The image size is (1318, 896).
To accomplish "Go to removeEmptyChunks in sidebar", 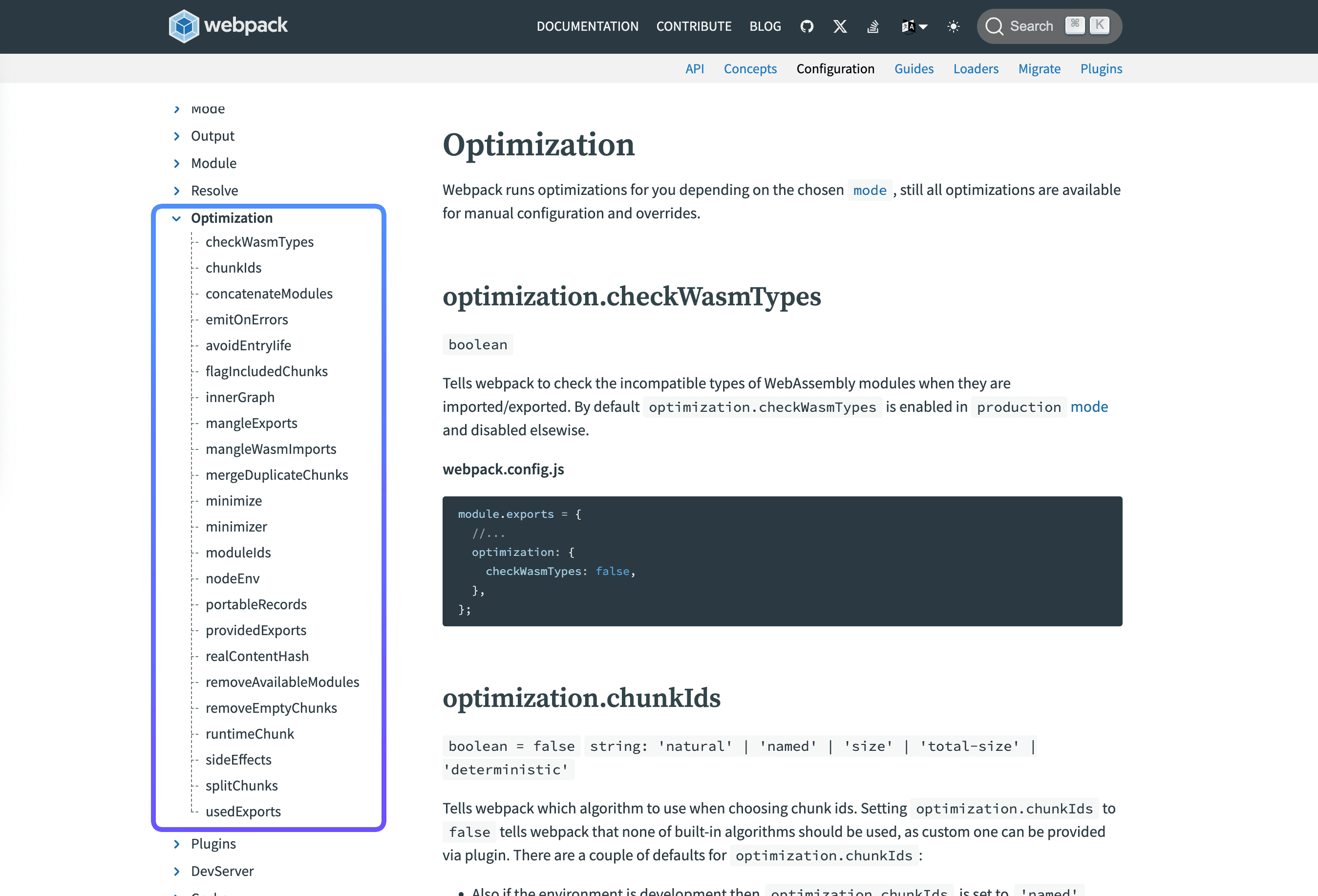I will tap(271, 708).
